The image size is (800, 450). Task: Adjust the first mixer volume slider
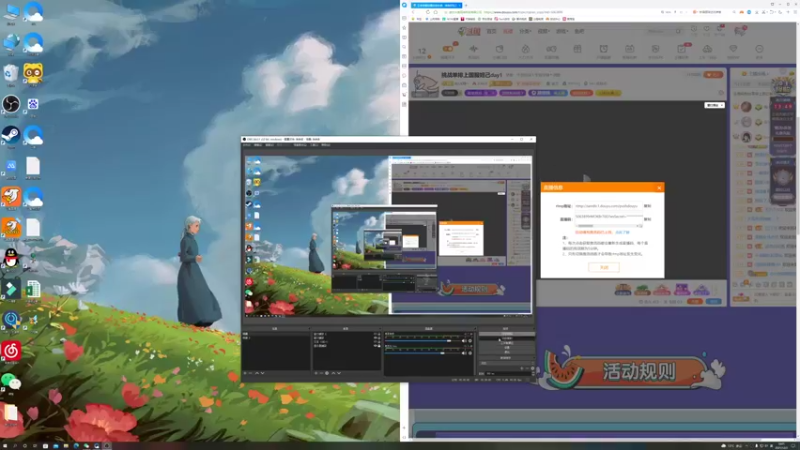[422, 341]
